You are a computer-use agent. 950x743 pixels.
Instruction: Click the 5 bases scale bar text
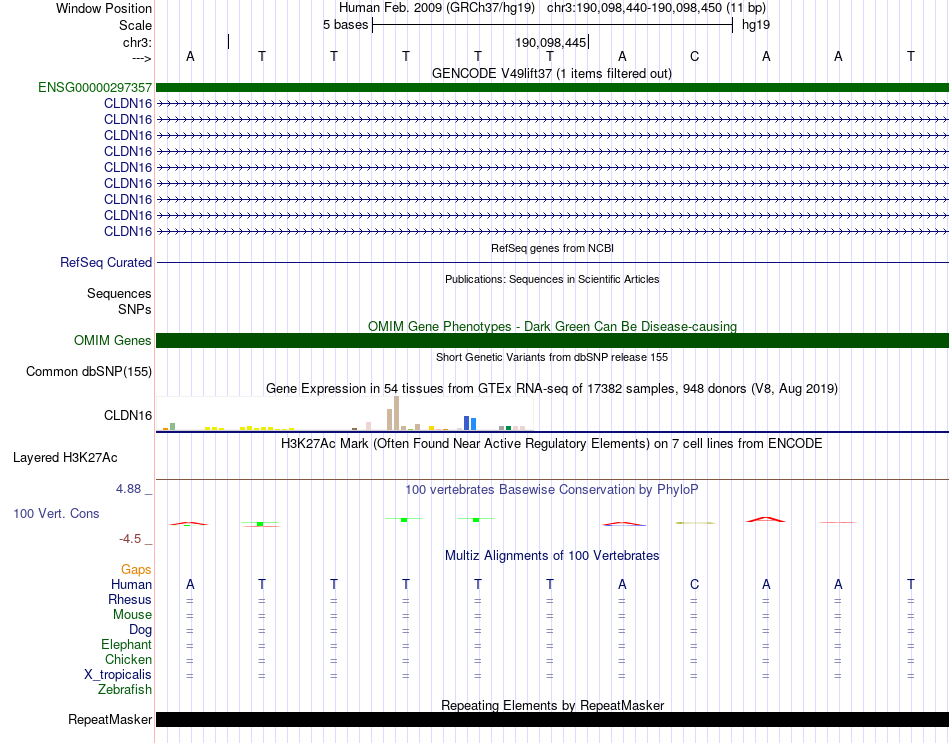pos(345,25)
